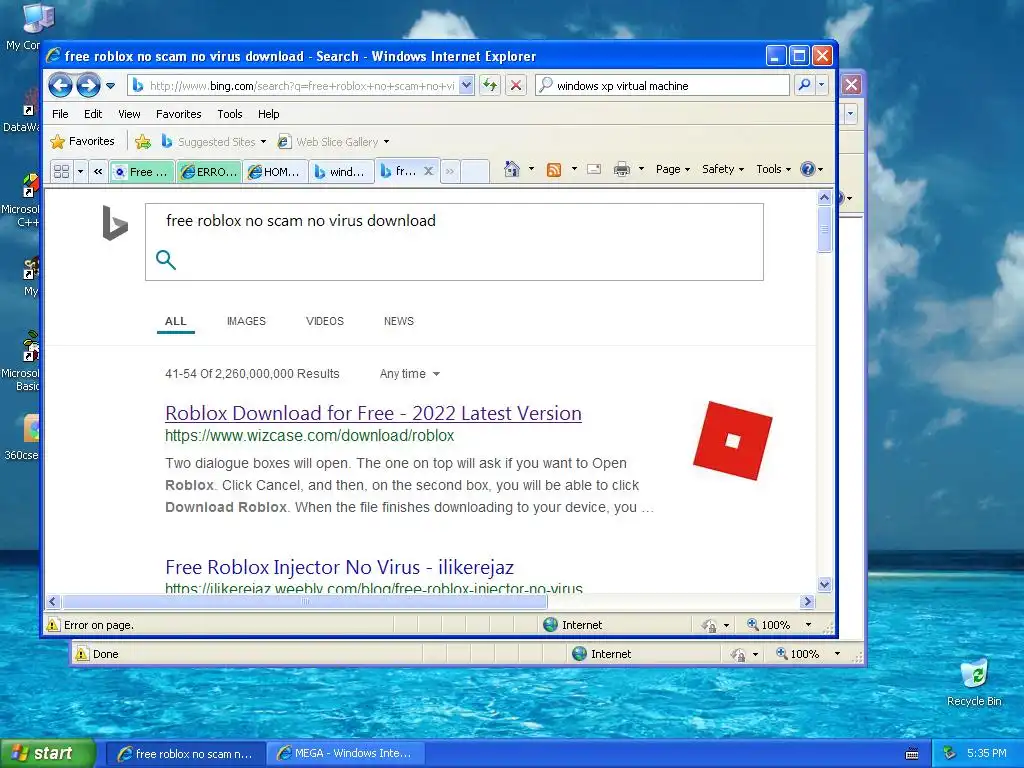
Task: Print the page with the printer icon
Action: (x=622, y=169)
